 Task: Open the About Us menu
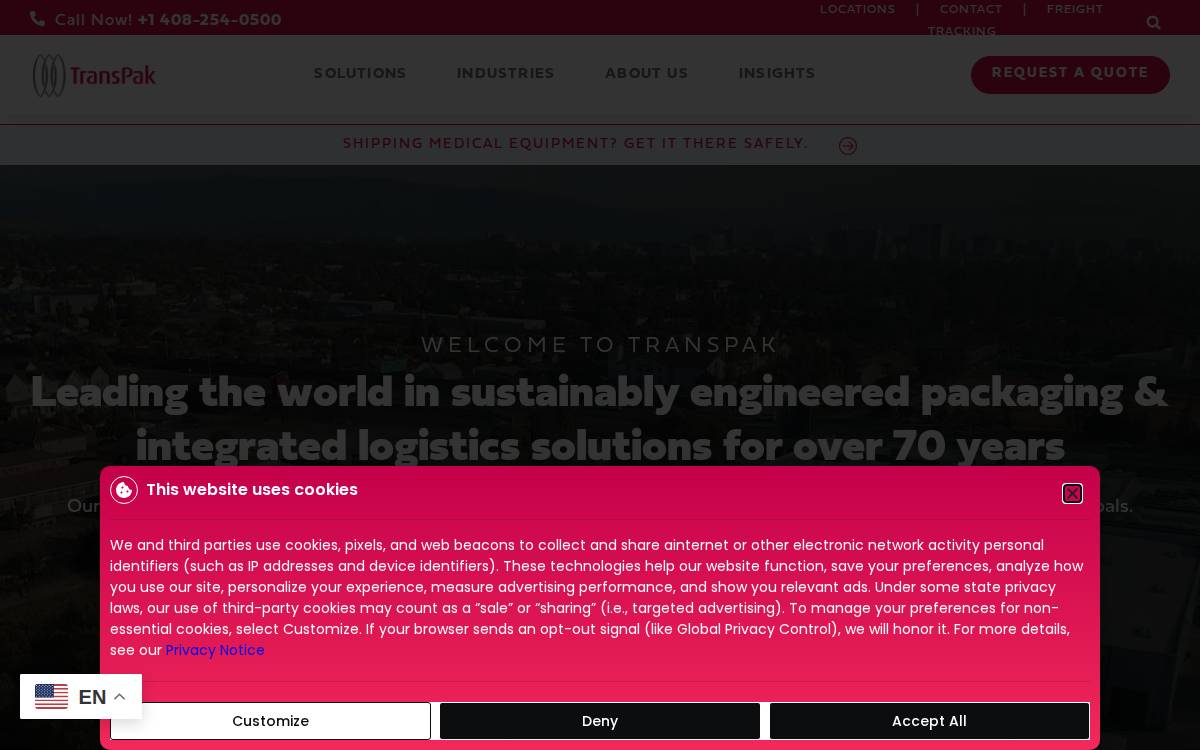[646, 74]
